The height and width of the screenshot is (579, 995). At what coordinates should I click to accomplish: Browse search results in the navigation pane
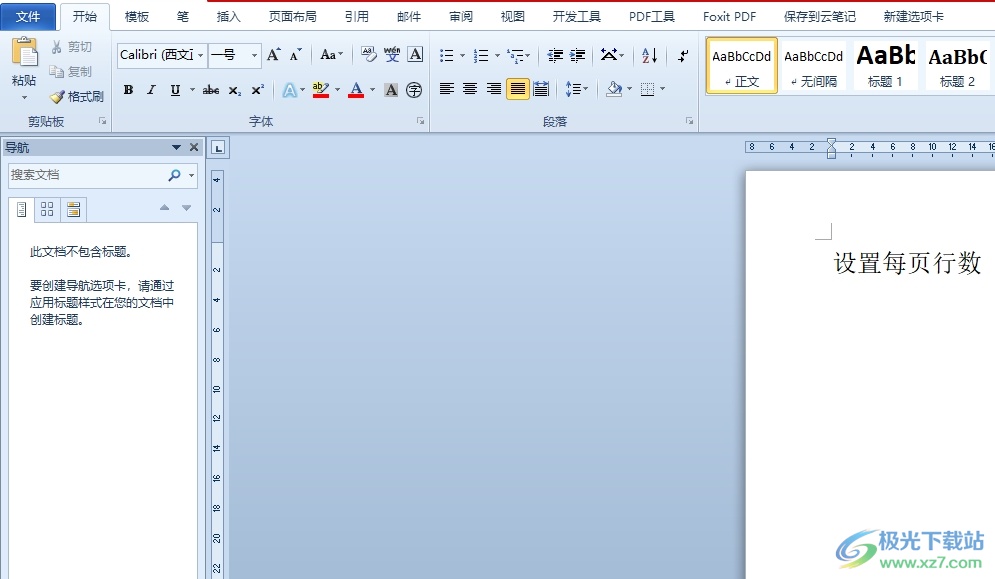click(74, 210)
